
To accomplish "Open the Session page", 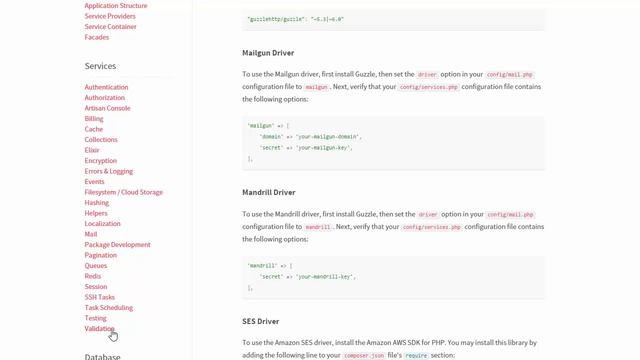I will (96, 287).
